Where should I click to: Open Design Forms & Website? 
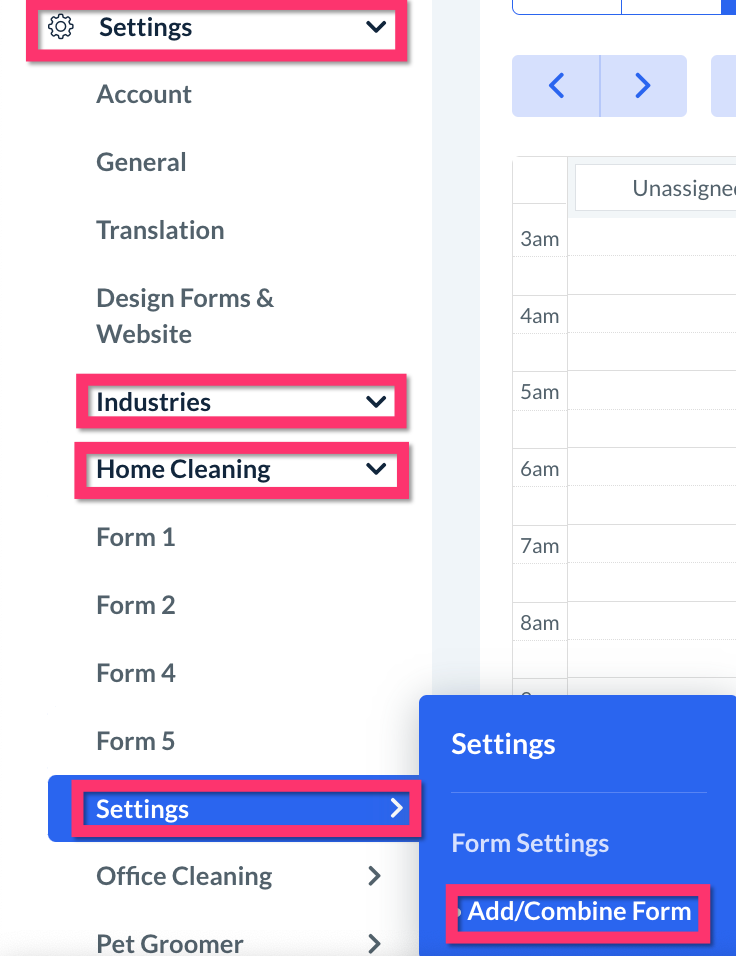point(184,316)
